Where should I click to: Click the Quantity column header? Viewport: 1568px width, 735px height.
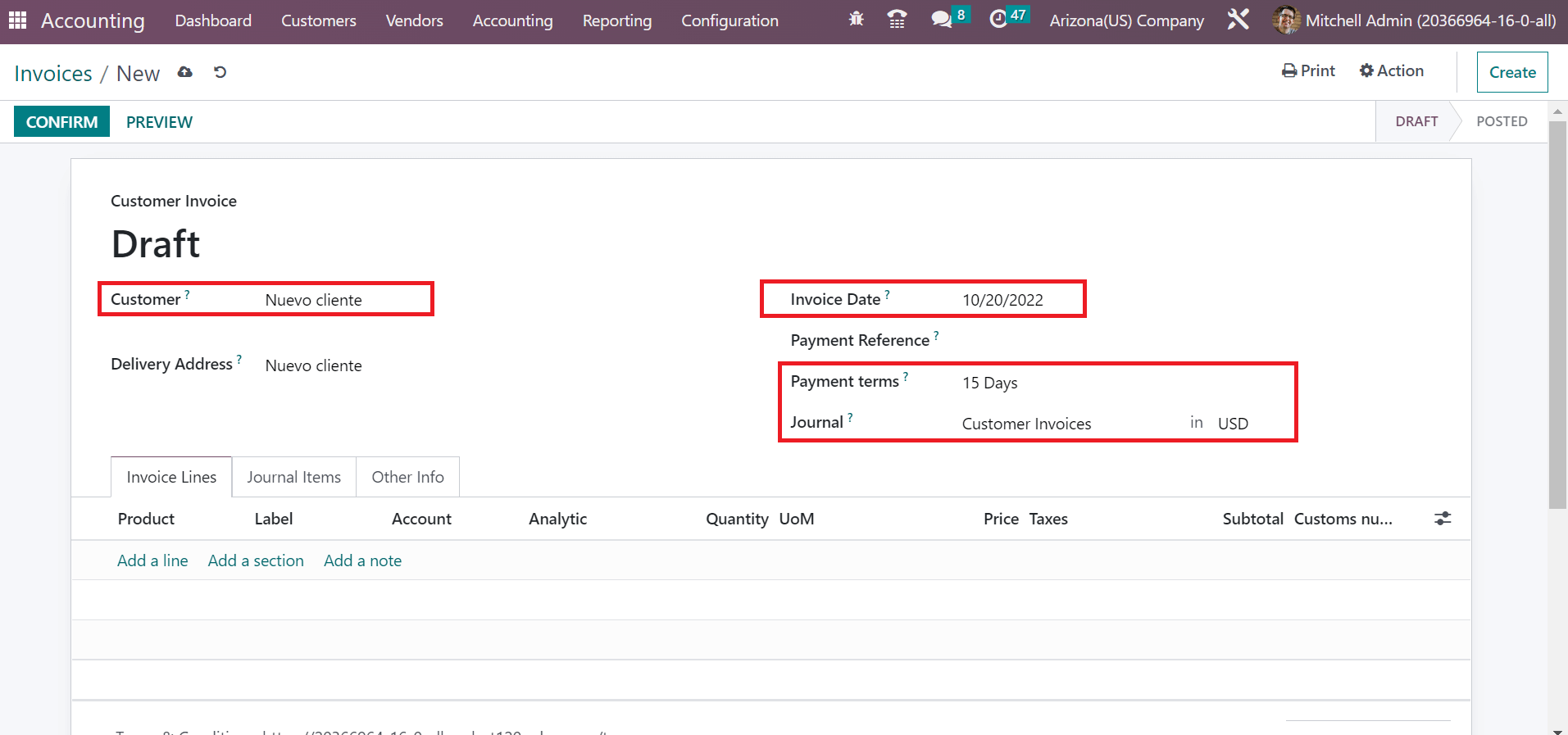pos(737,519)
